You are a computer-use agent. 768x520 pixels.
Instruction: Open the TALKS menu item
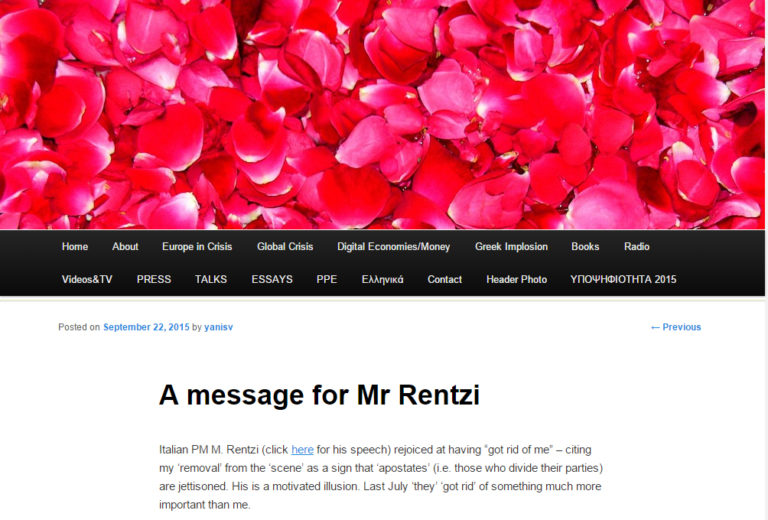[x=211, y=280]
